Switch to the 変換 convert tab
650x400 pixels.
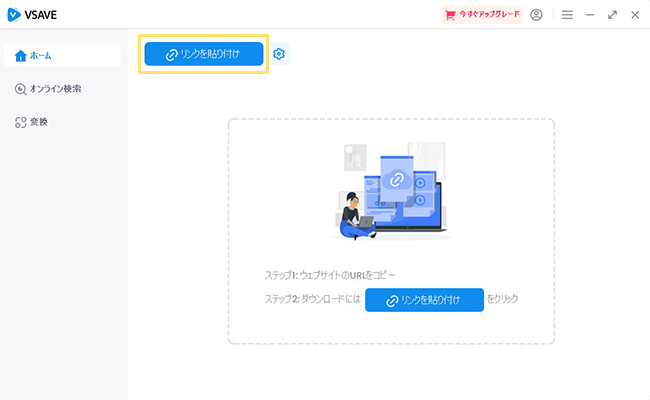(x=32, y=122)
